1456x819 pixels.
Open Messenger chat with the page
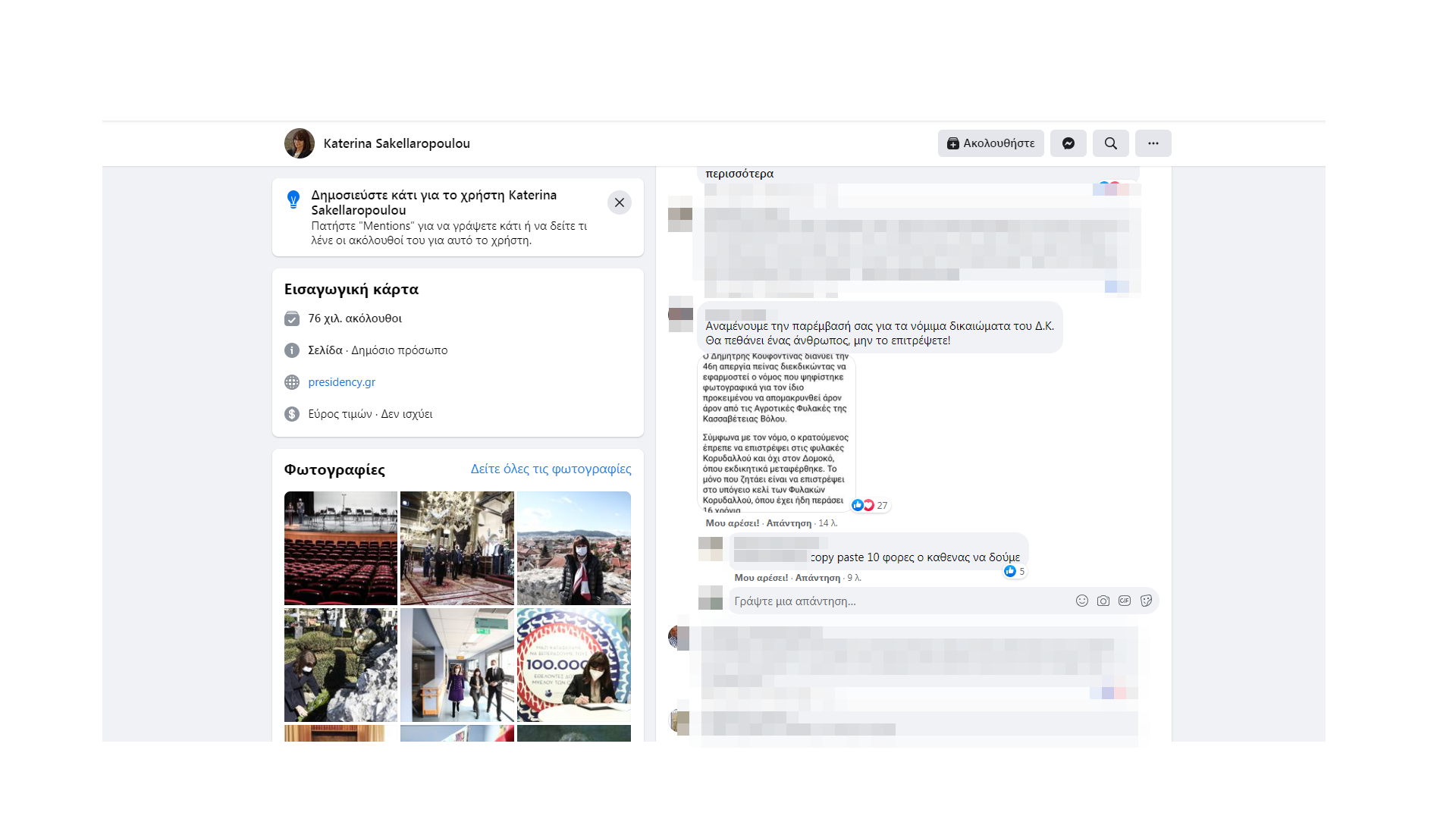[1068, 143]
